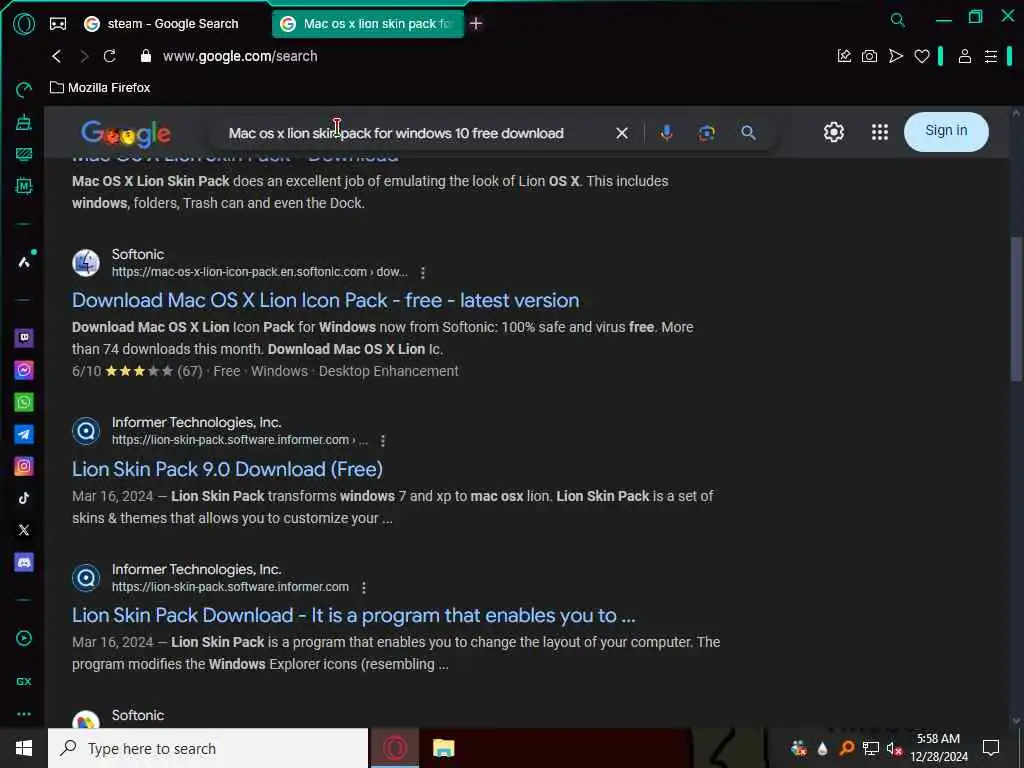Image resolution: width=1024 pixels, height=768 pixels.
Task: Start Google voice search microphone
Action: [666, 133]
